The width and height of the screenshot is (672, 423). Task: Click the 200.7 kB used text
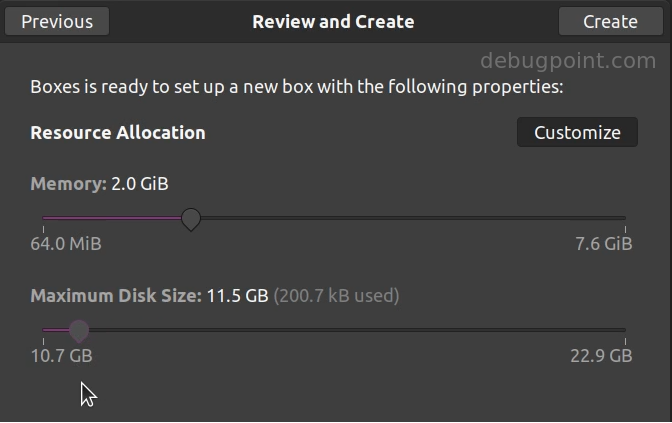[337, 296]
